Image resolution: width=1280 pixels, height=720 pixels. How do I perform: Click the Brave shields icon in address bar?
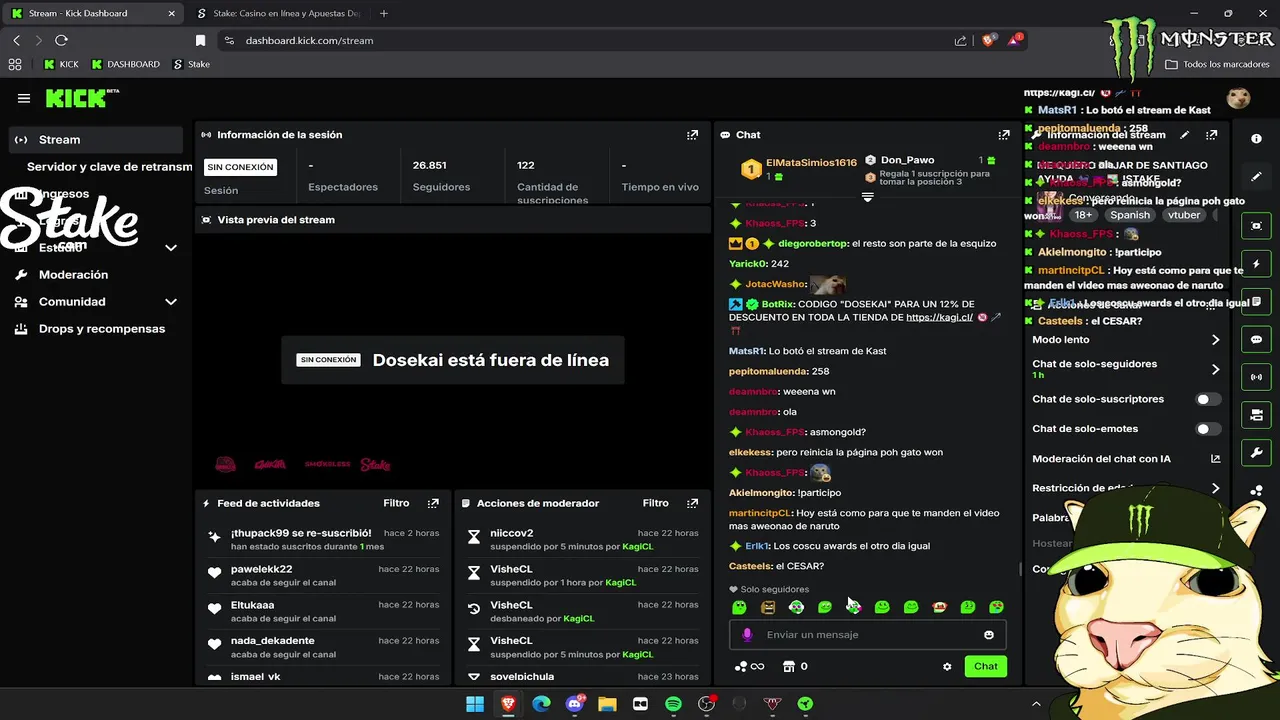point(988,40)
